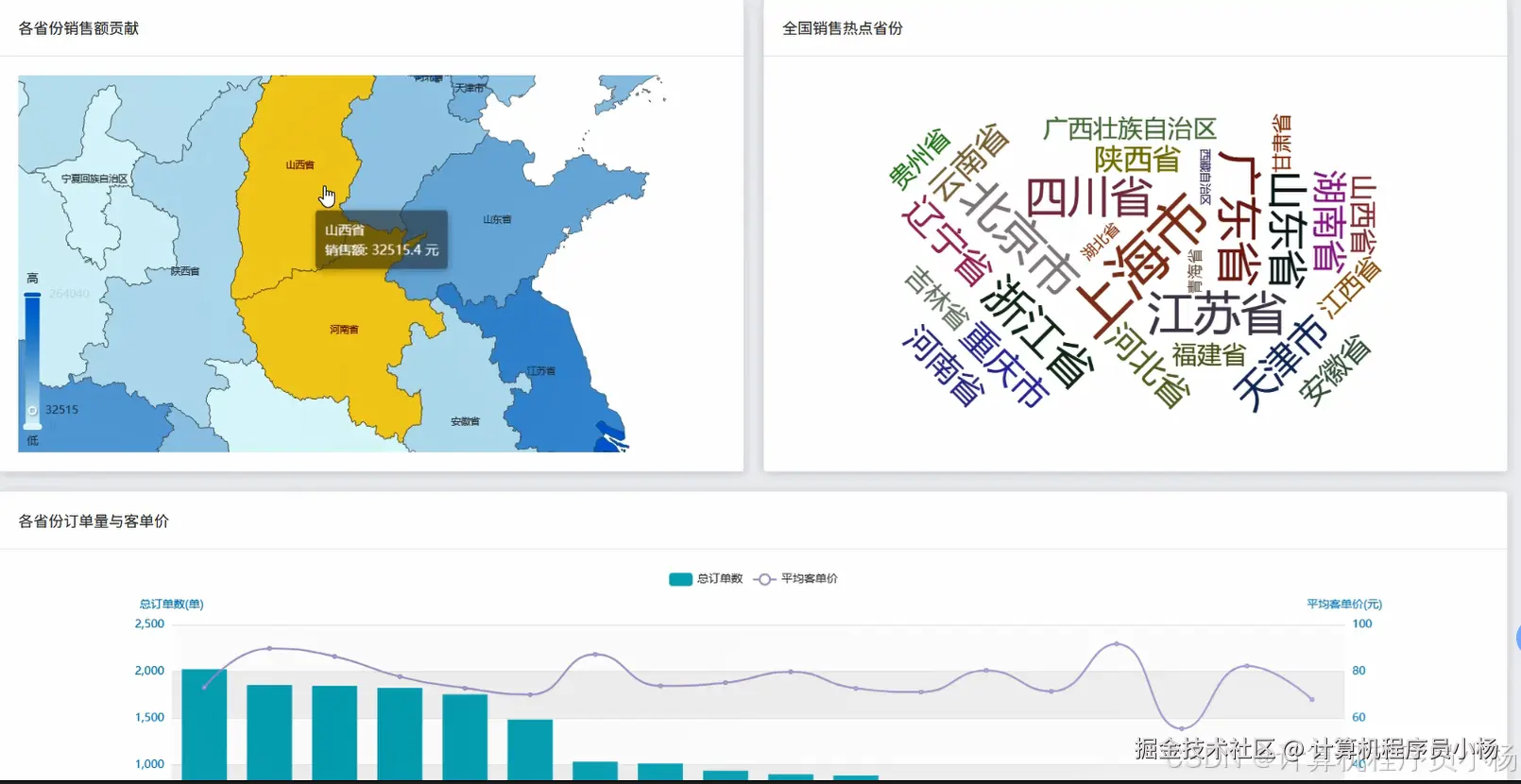1521x784 pixels.
Task: Click the 山西省 sales tooltip box
Action: 382,240
